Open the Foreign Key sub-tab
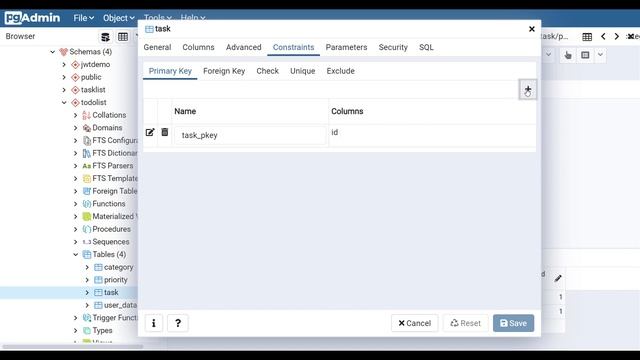 224,71
